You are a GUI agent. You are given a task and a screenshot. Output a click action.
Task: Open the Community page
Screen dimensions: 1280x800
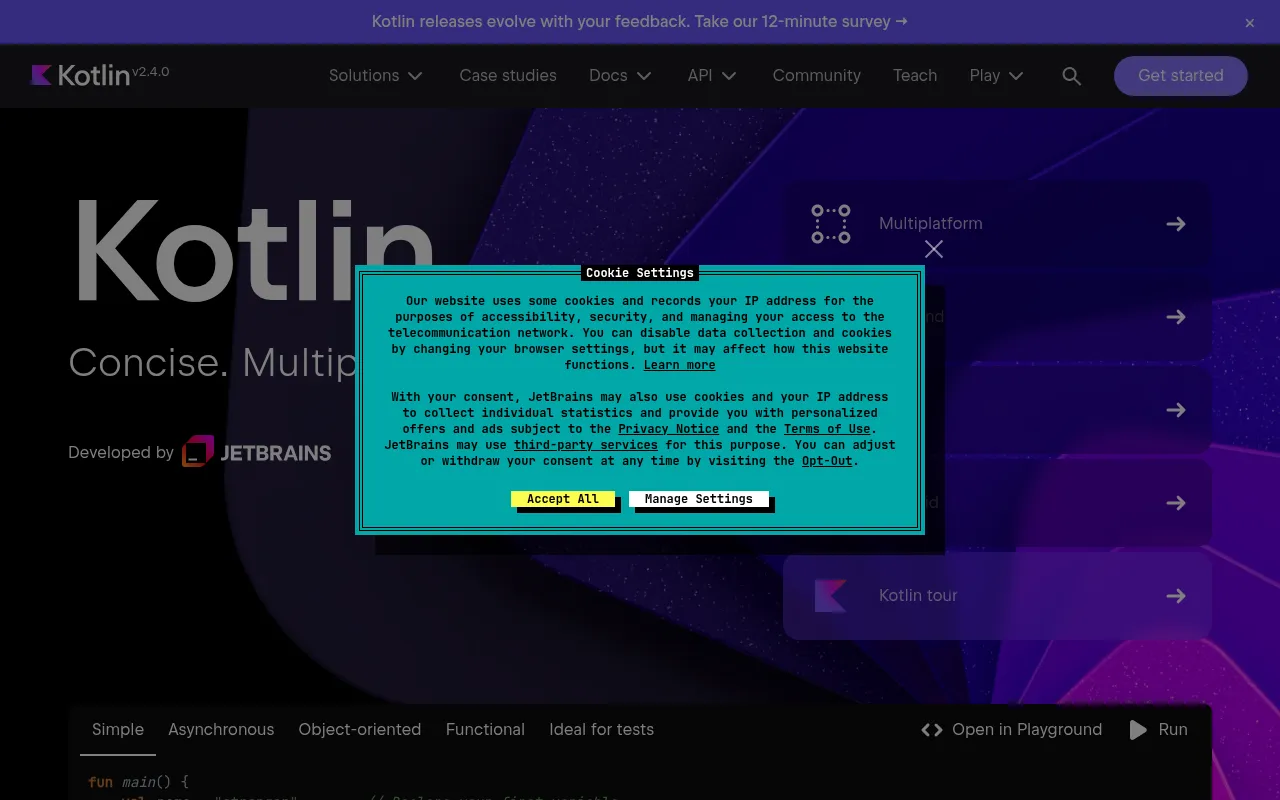tap(816, 76)
